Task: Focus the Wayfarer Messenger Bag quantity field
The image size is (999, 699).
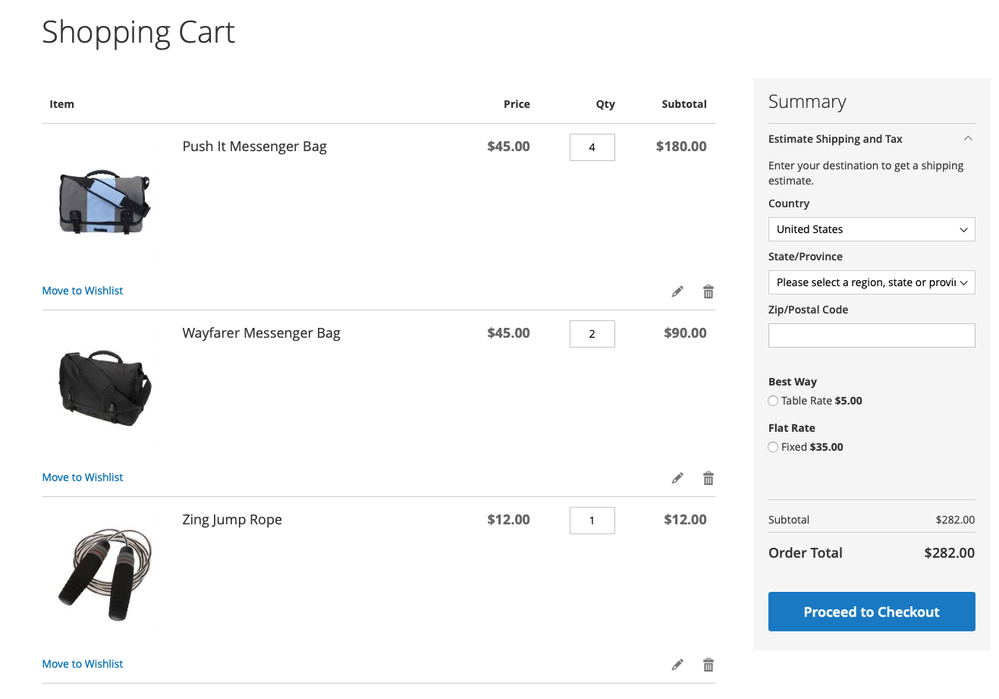Action: [592, 334]
